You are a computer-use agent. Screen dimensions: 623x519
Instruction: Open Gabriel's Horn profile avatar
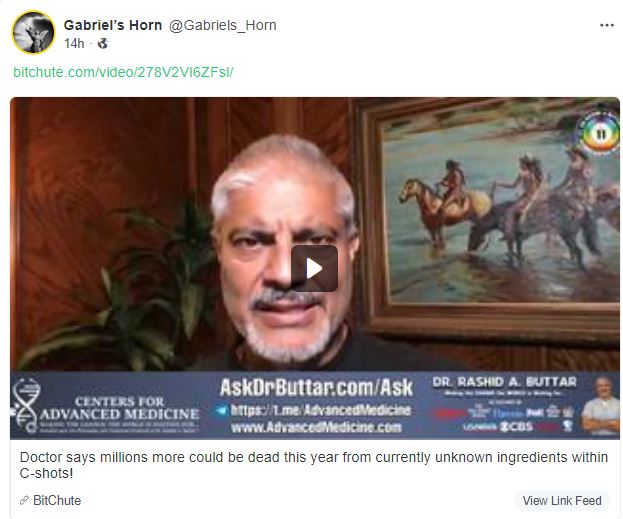click(33, 32)
